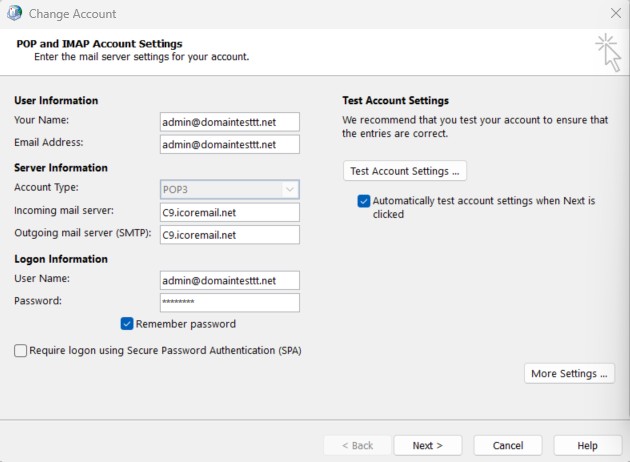Click the Help button
630x462 pixels.
point(587,445)
